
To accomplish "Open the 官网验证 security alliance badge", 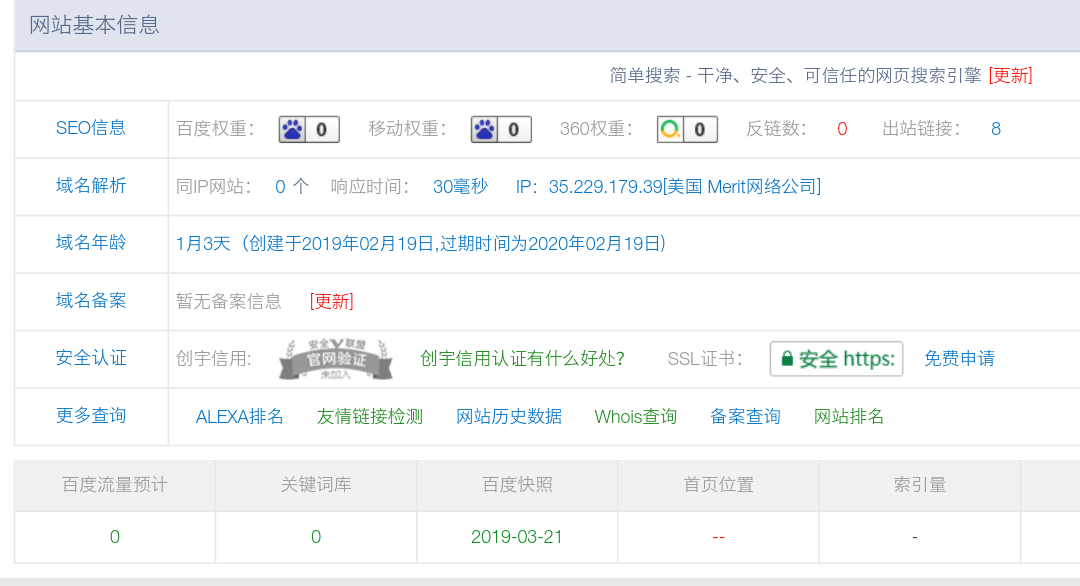I will tap(336, 359).
